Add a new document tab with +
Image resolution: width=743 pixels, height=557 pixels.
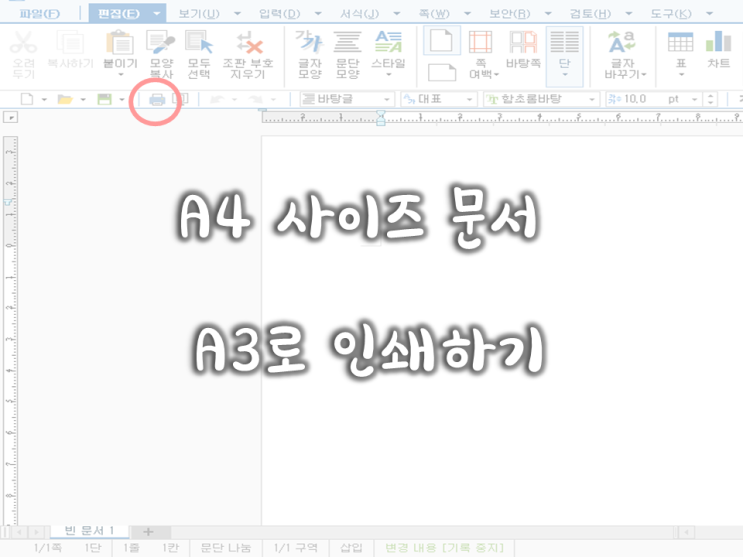pos(148,532)
